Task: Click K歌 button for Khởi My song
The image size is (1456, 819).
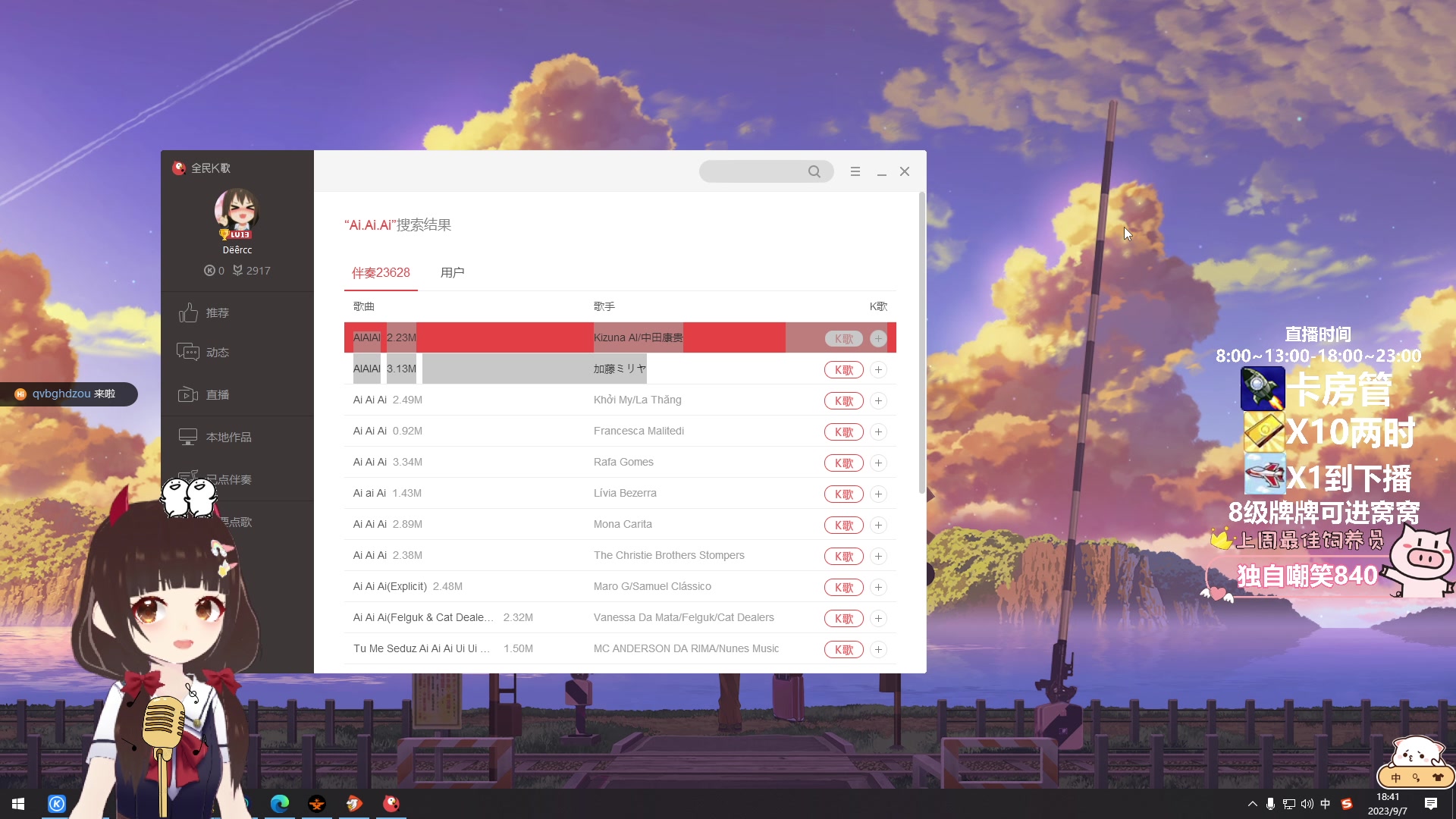Action: coord(844,400)
